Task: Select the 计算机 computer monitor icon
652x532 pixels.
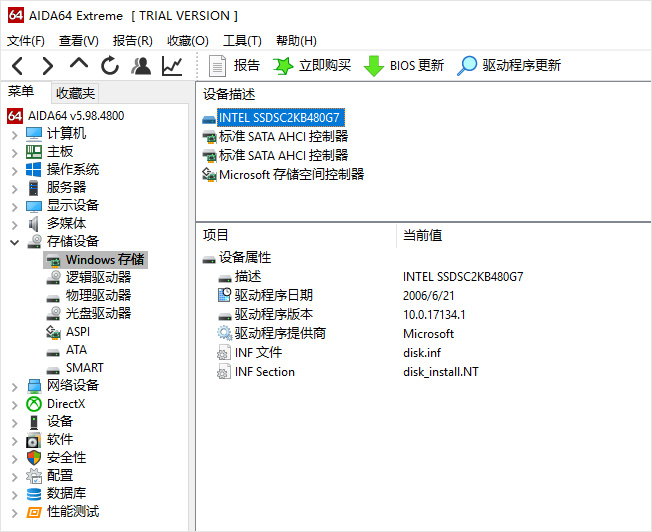Action: 34,134
